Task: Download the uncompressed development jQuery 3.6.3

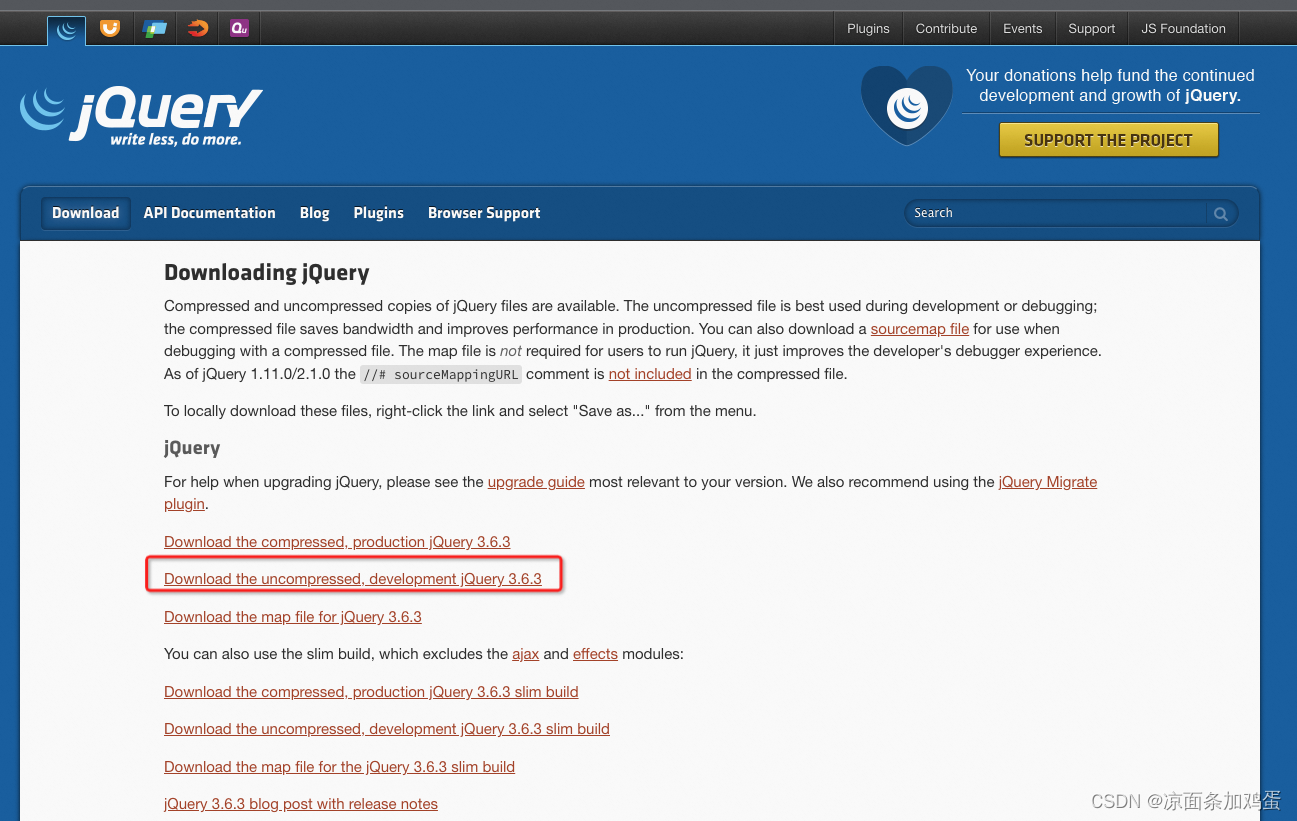Action: pos(353,579)
